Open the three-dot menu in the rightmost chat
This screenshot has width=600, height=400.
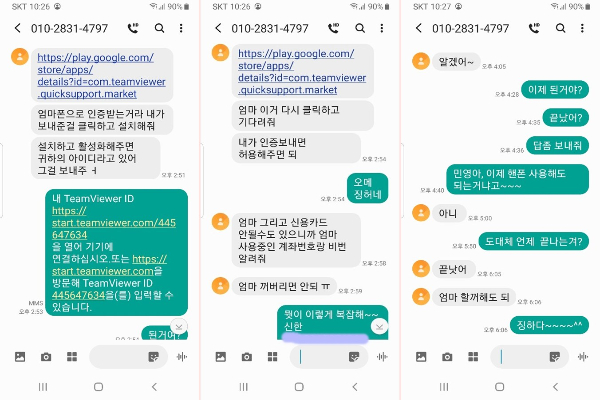[582, 28]
